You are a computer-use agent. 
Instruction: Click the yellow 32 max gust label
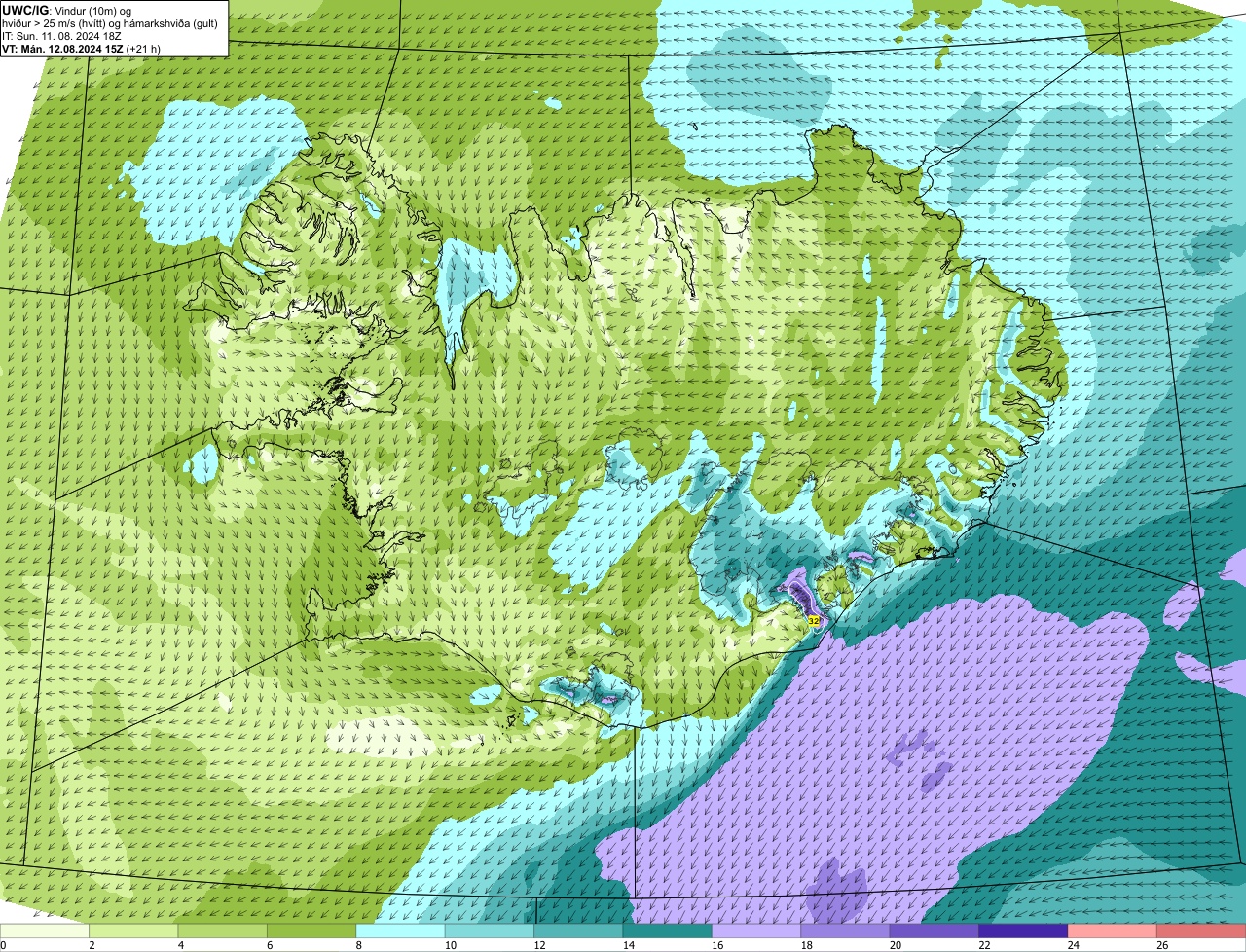coord(814,620)
